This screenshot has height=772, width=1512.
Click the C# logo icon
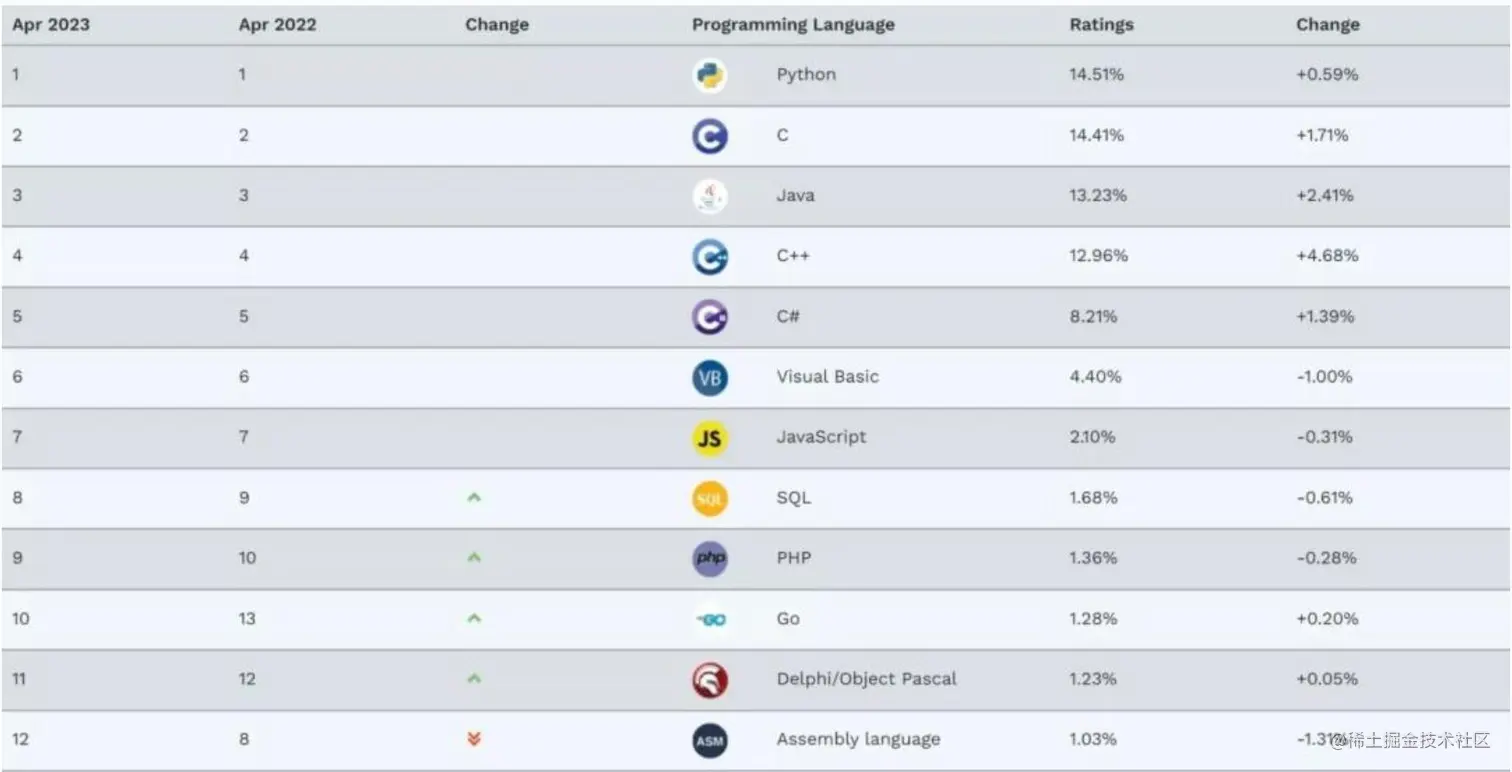pyautogui.click(x=710, y=317)
